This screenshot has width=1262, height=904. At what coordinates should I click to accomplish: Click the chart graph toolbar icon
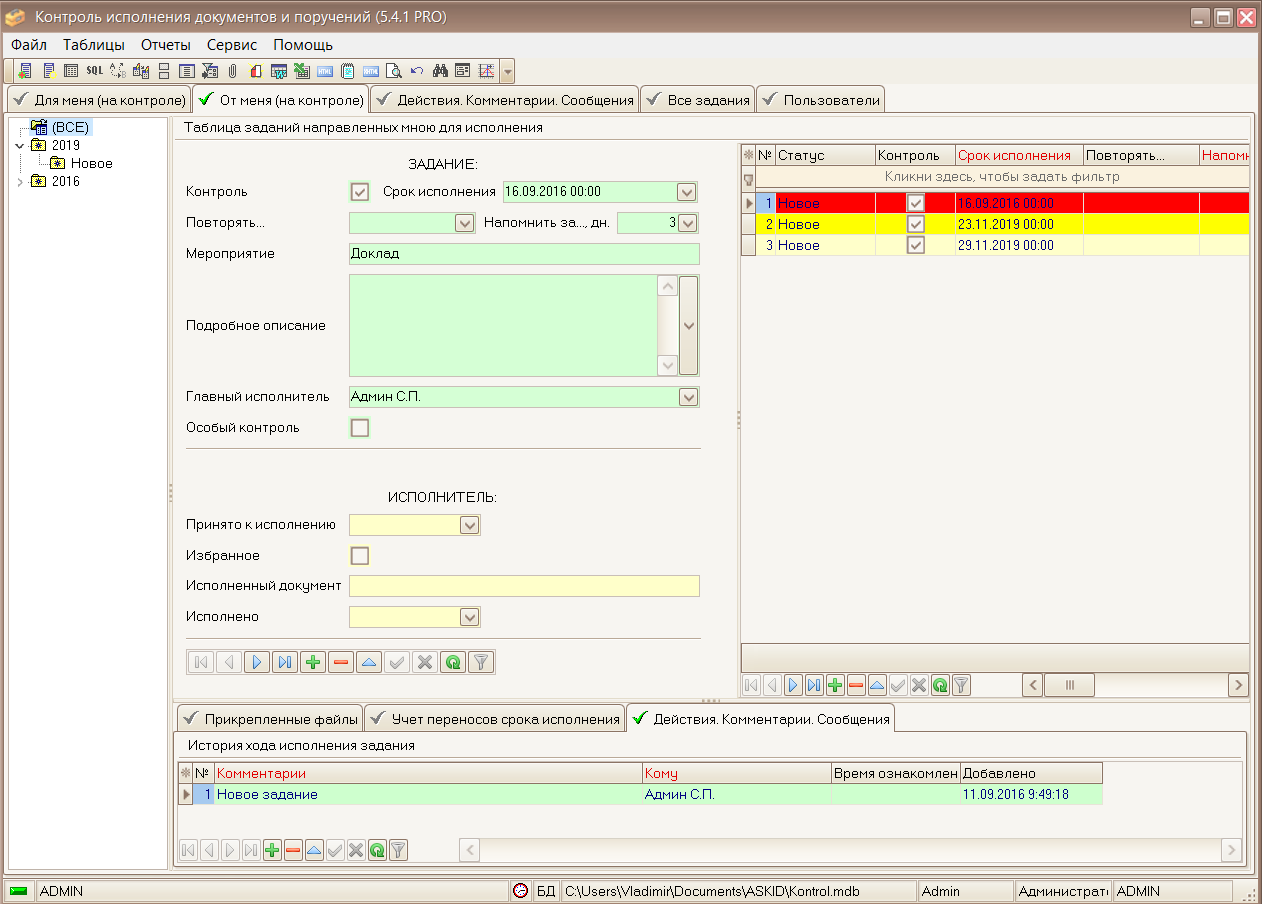point(487,71)
